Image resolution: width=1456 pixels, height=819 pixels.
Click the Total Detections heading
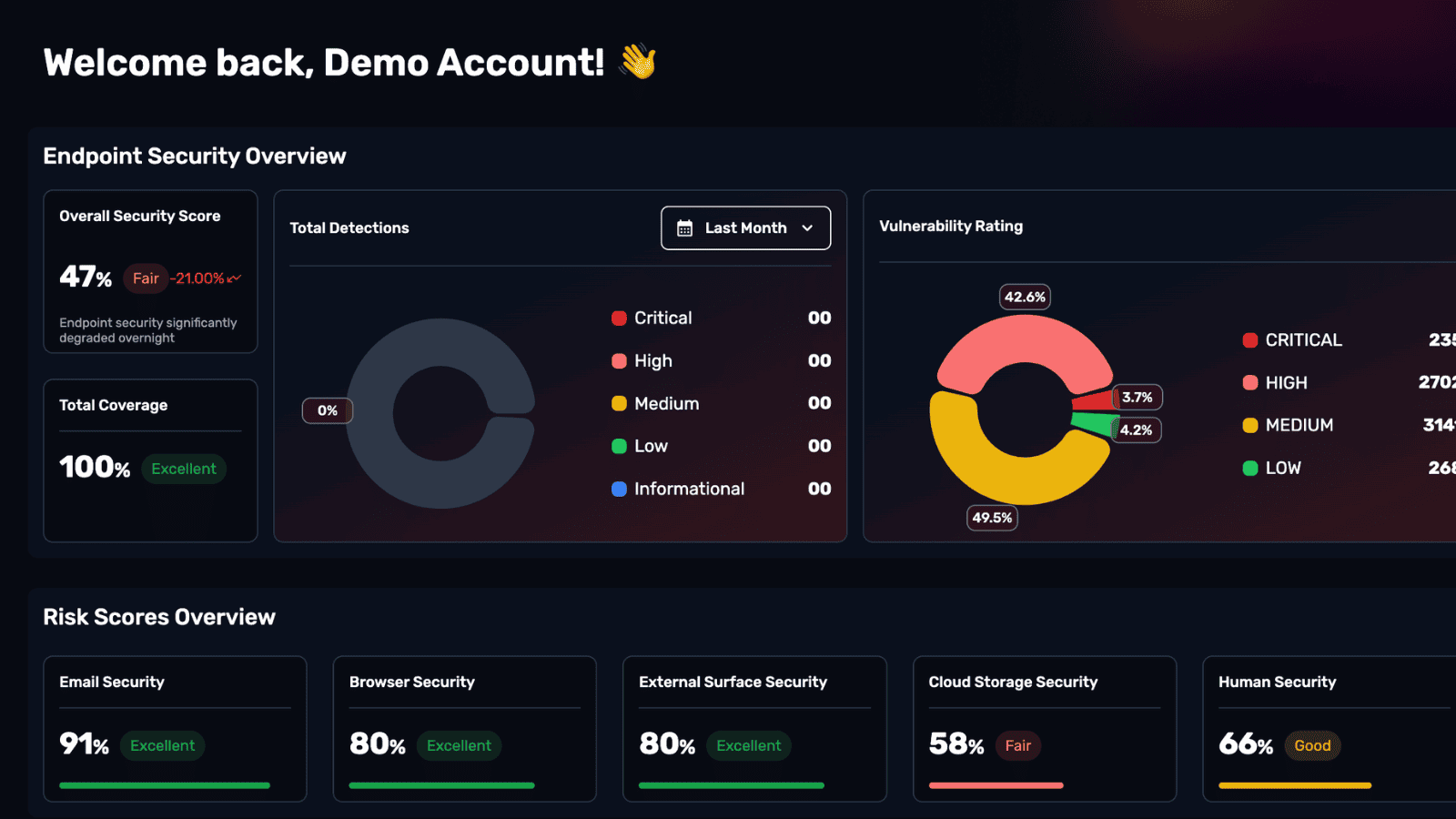coord(349,228)
